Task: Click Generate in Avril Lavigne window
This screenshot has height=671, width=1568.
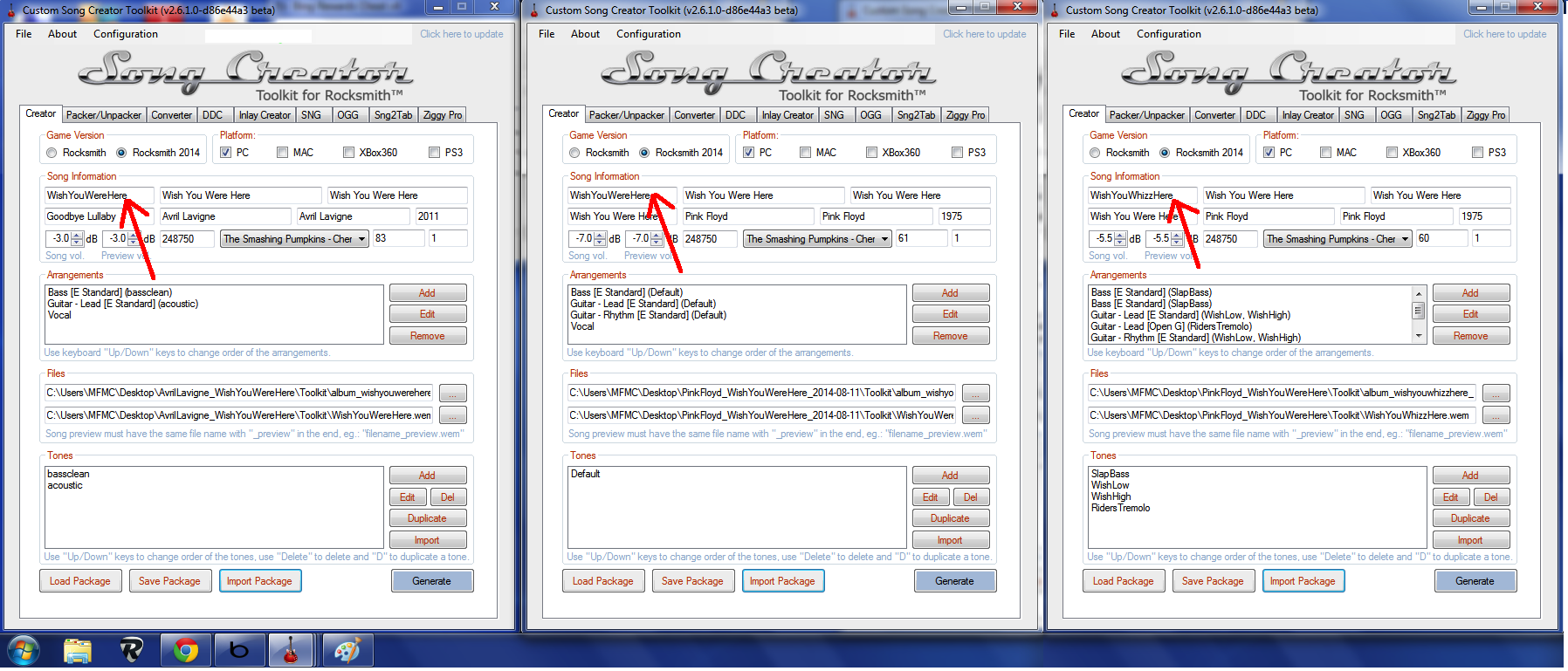Action: [431, 581]
